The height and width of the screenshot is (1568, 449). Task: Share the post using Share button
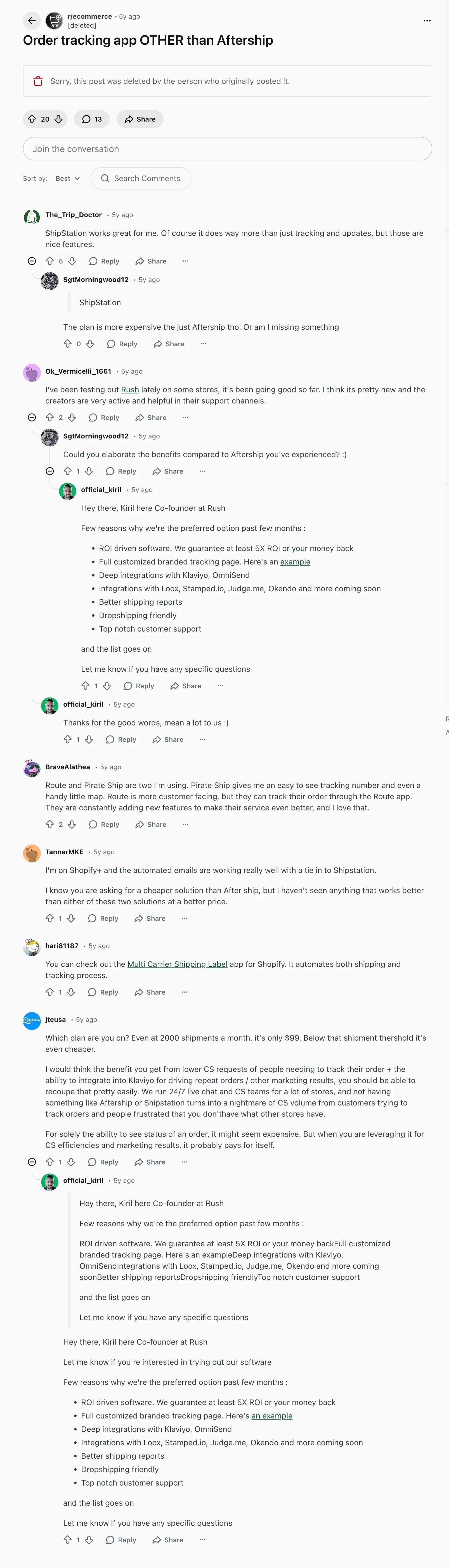[140, 119]
